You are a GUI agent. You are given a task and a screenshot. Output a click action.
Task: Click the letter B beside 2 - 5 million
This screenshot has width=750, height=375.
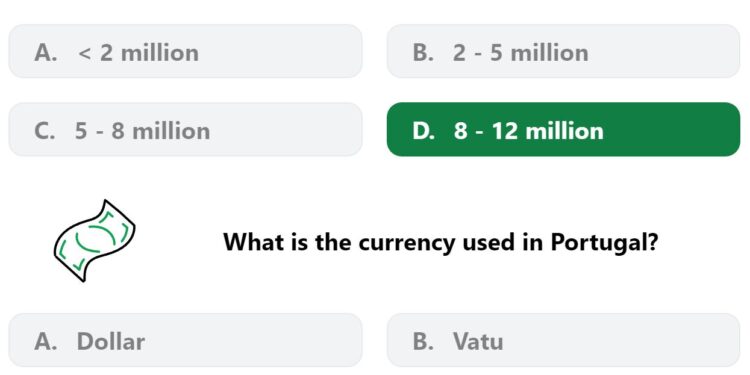pos(423,53)
